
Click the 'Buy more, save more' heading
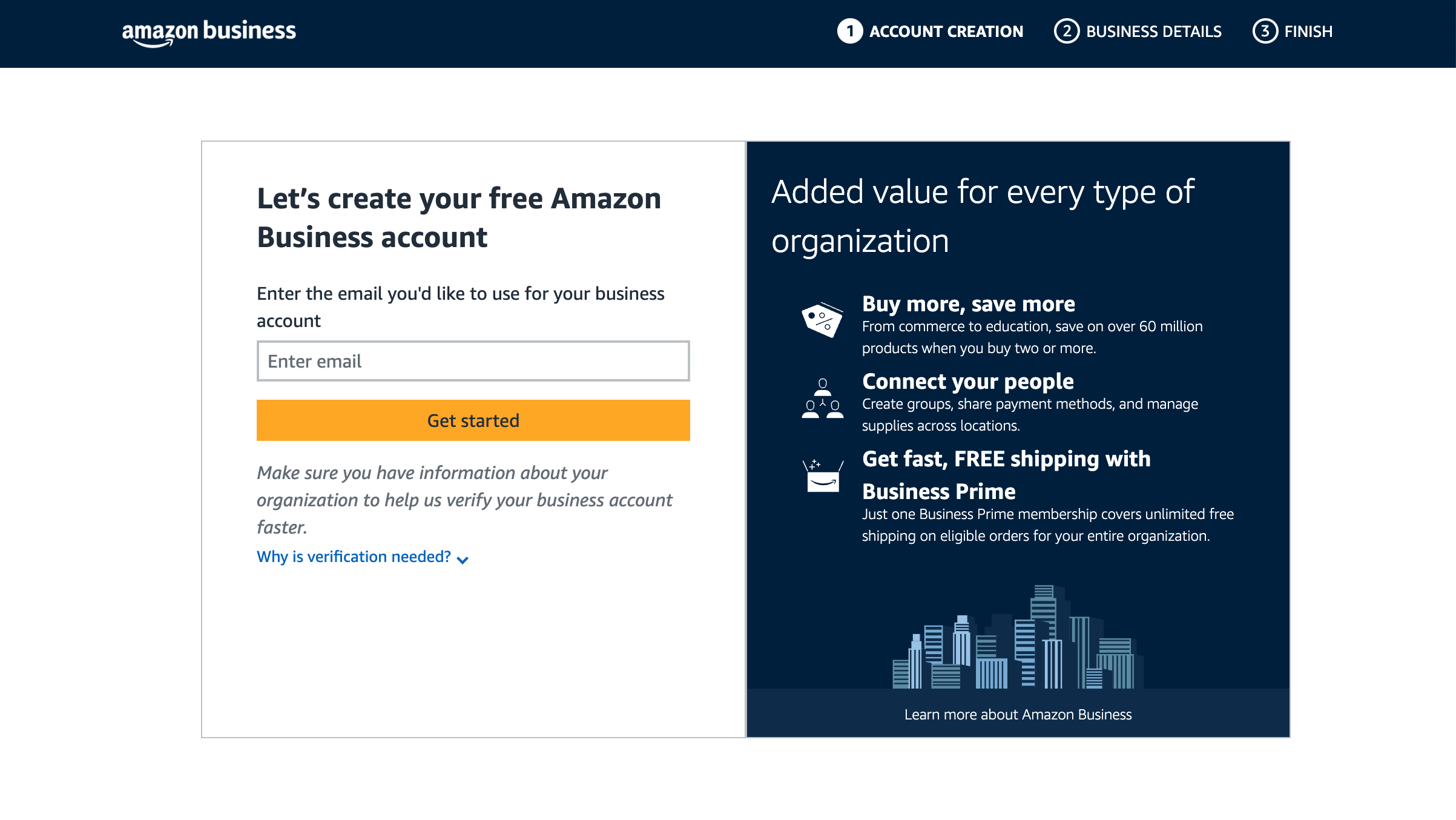pos(969,304)
